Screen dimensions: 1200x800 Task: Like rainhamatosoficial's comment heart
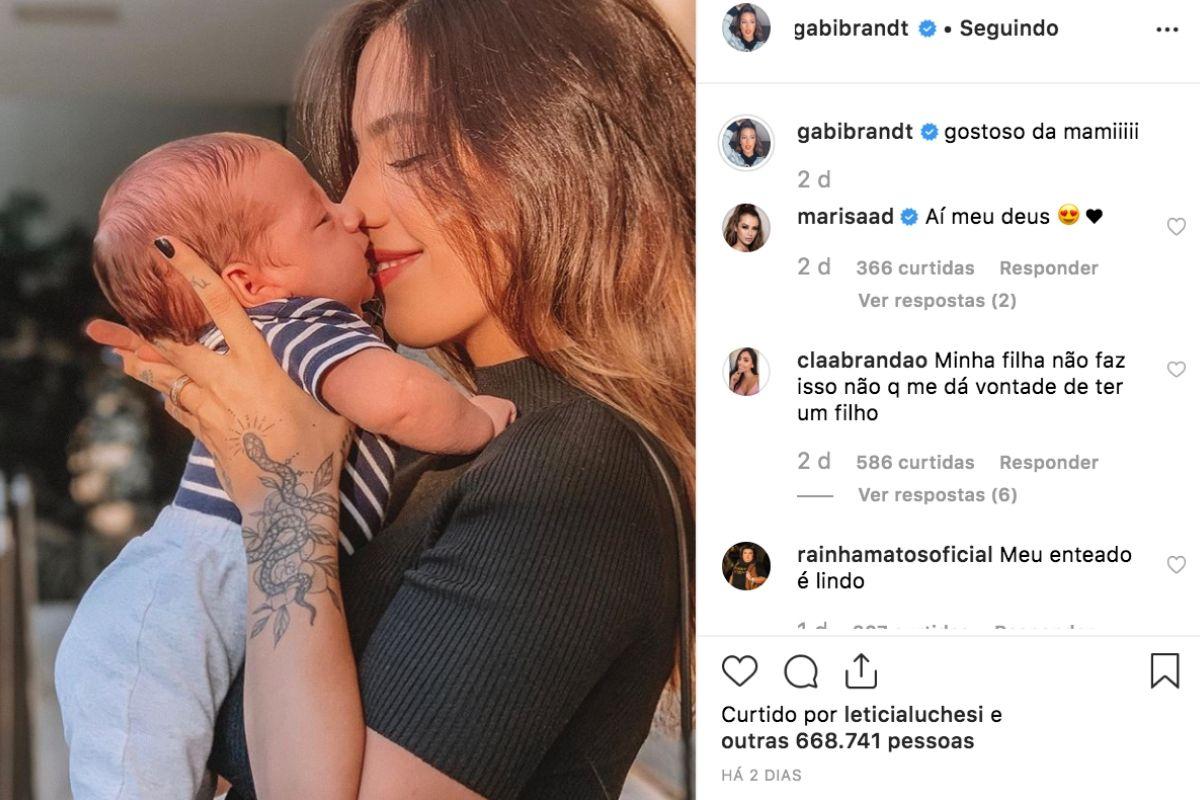point(1176,565)
